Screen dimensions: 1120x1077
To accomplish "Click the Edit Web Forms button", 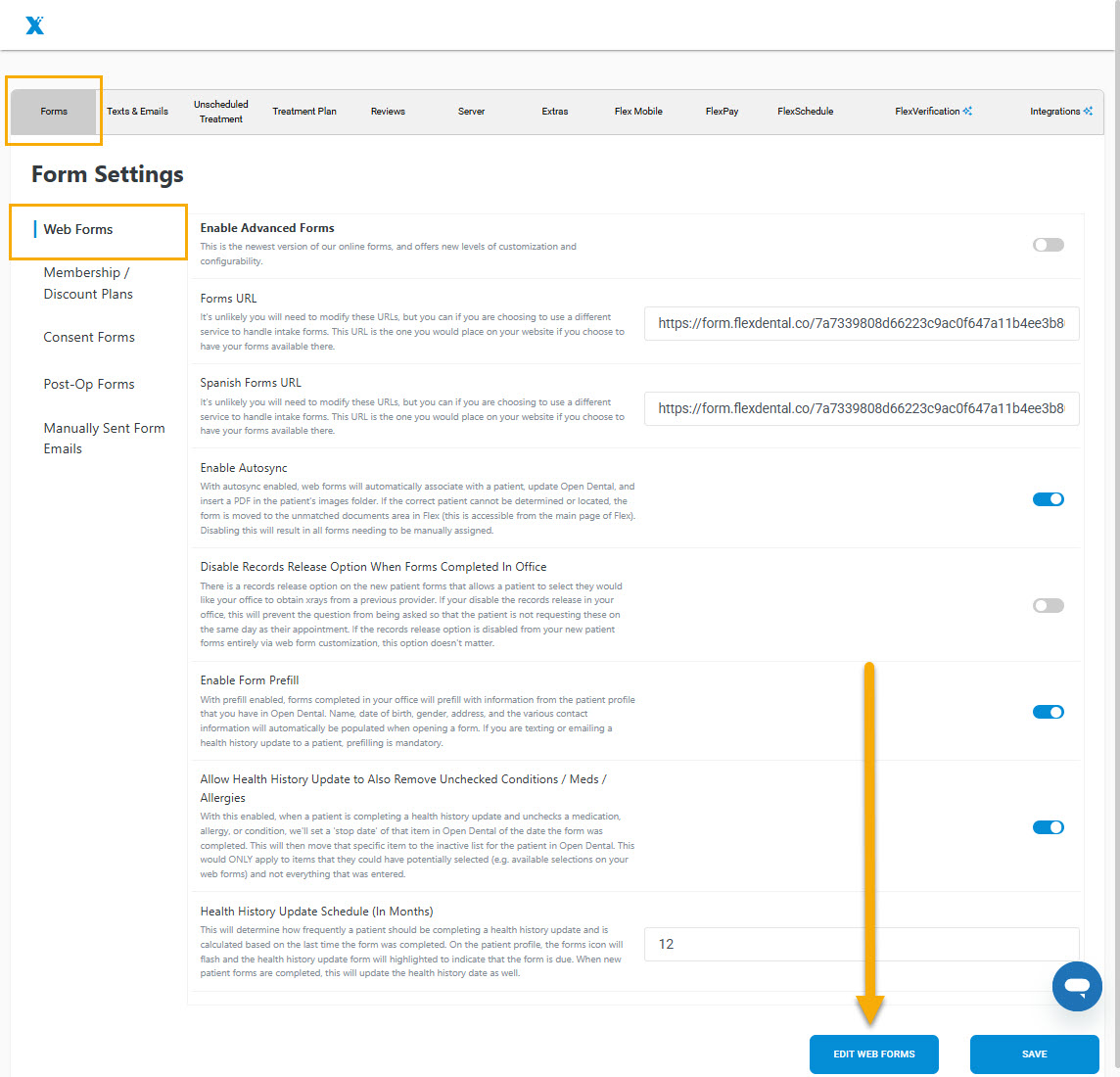I will 873,1054.
